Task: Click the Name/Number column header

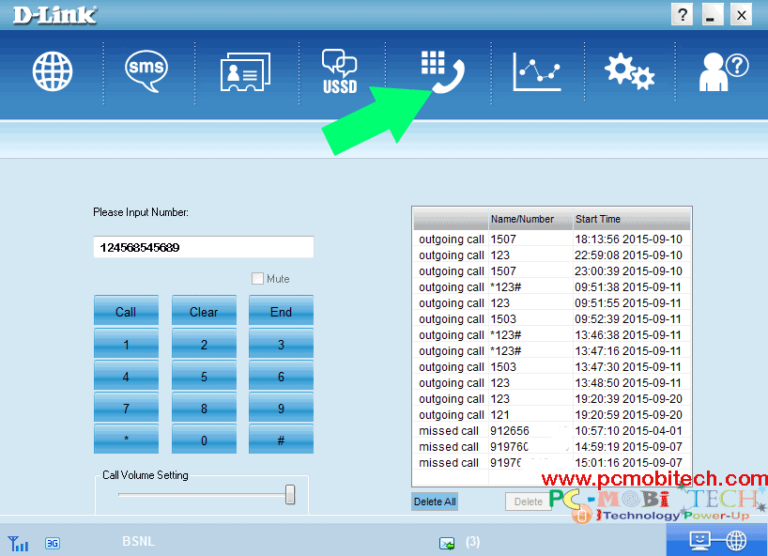Action: tap(530, 219)
